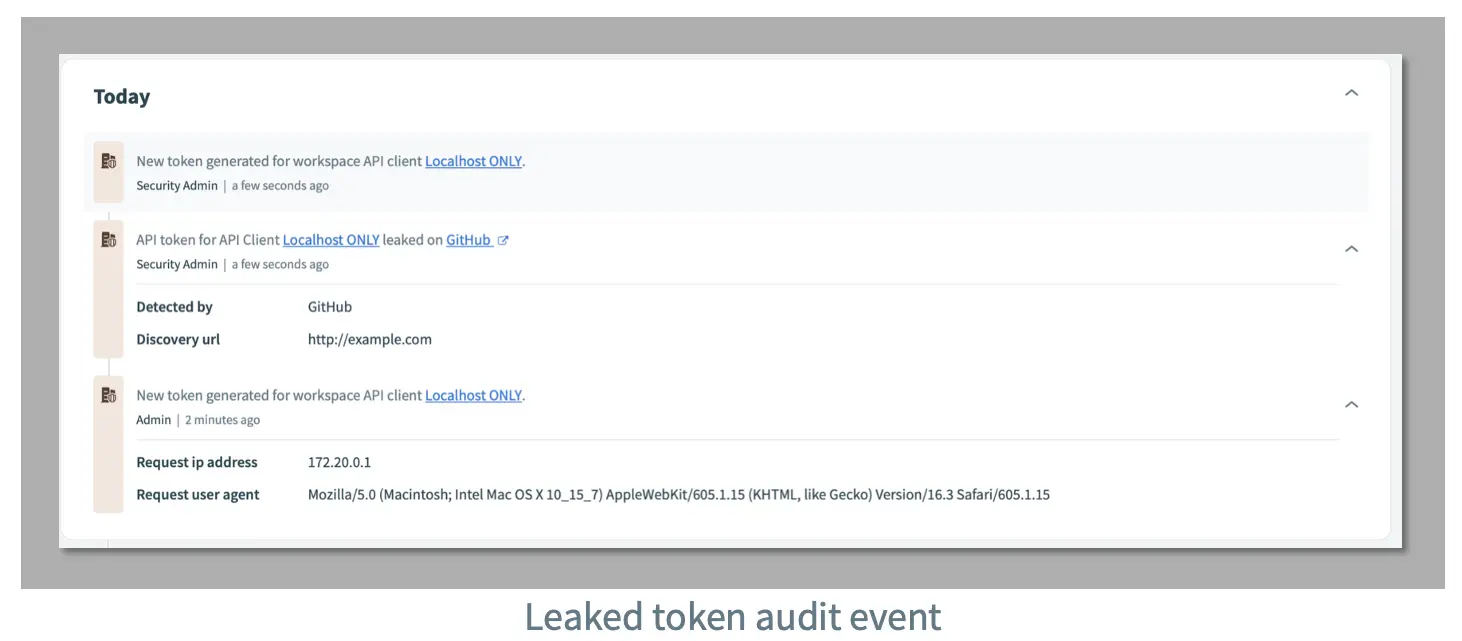Image resolution: width=1462 pixels, height=641 pixels.
Task: Select the 'a few seconds ago' timestamp
Action: pyautogui.click(x=279, y=186)
